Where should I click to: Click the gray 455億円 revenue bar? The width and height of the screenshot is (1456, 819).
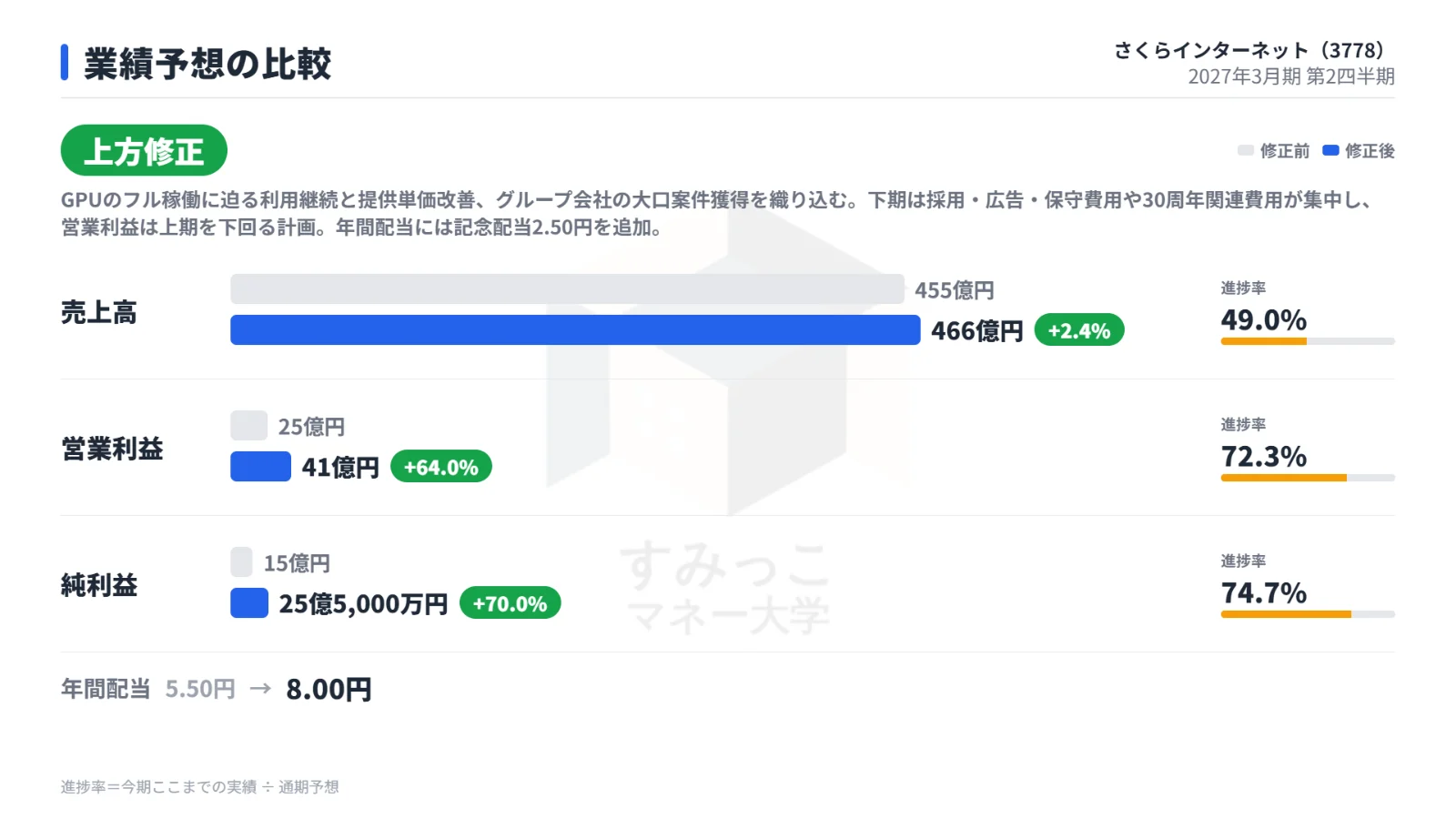(567, 288)
